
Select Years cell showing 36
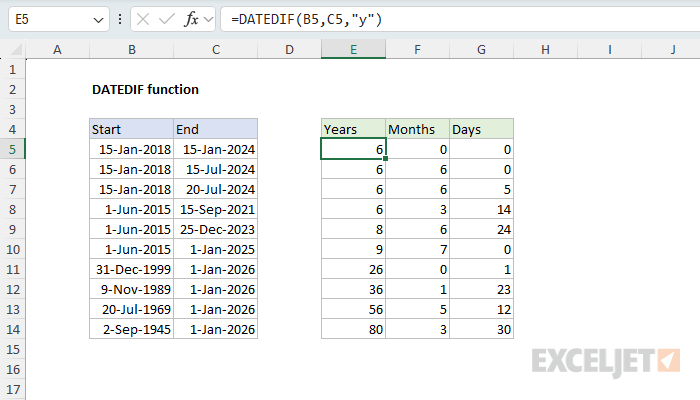(354, 289)
